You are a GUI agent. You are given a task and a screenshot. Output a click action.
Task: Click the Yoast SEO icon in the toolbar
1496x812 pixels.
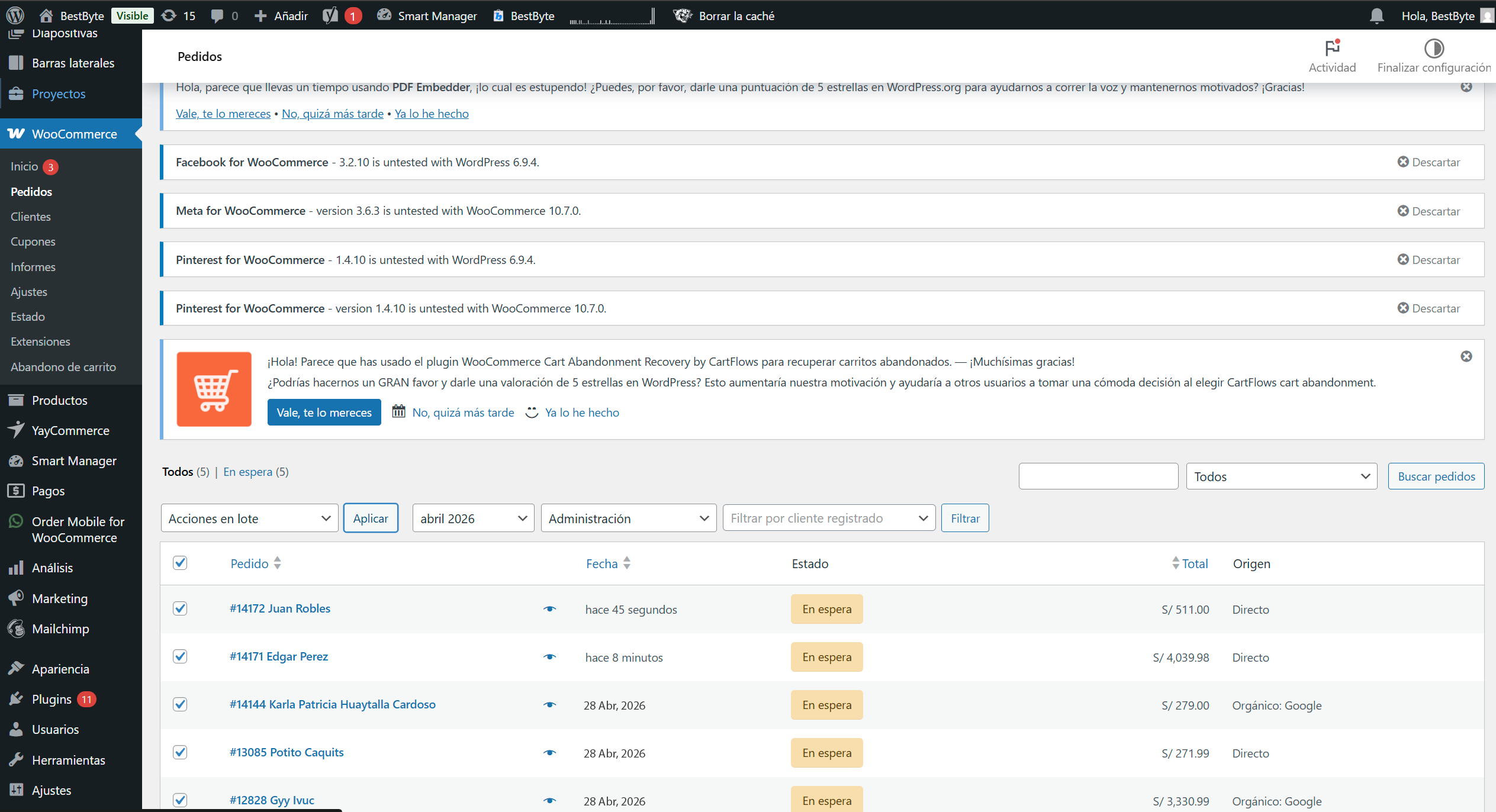[329, 15]
